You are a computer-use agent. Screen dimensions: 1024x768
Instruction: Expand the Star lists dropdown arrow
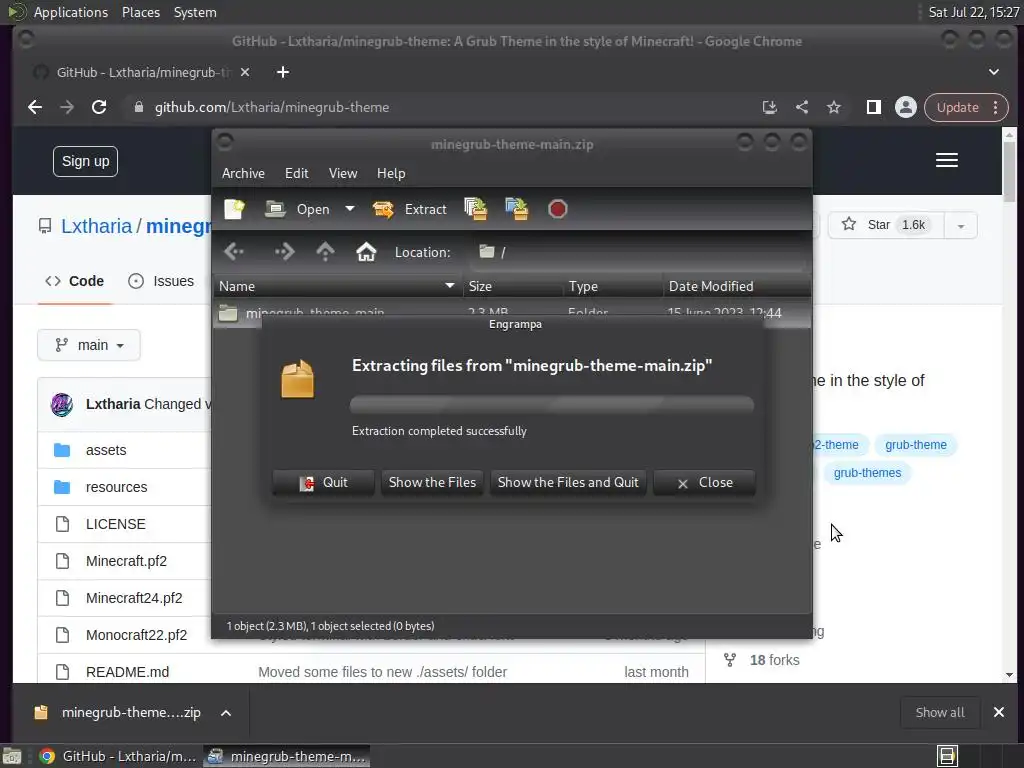[960, 225]
